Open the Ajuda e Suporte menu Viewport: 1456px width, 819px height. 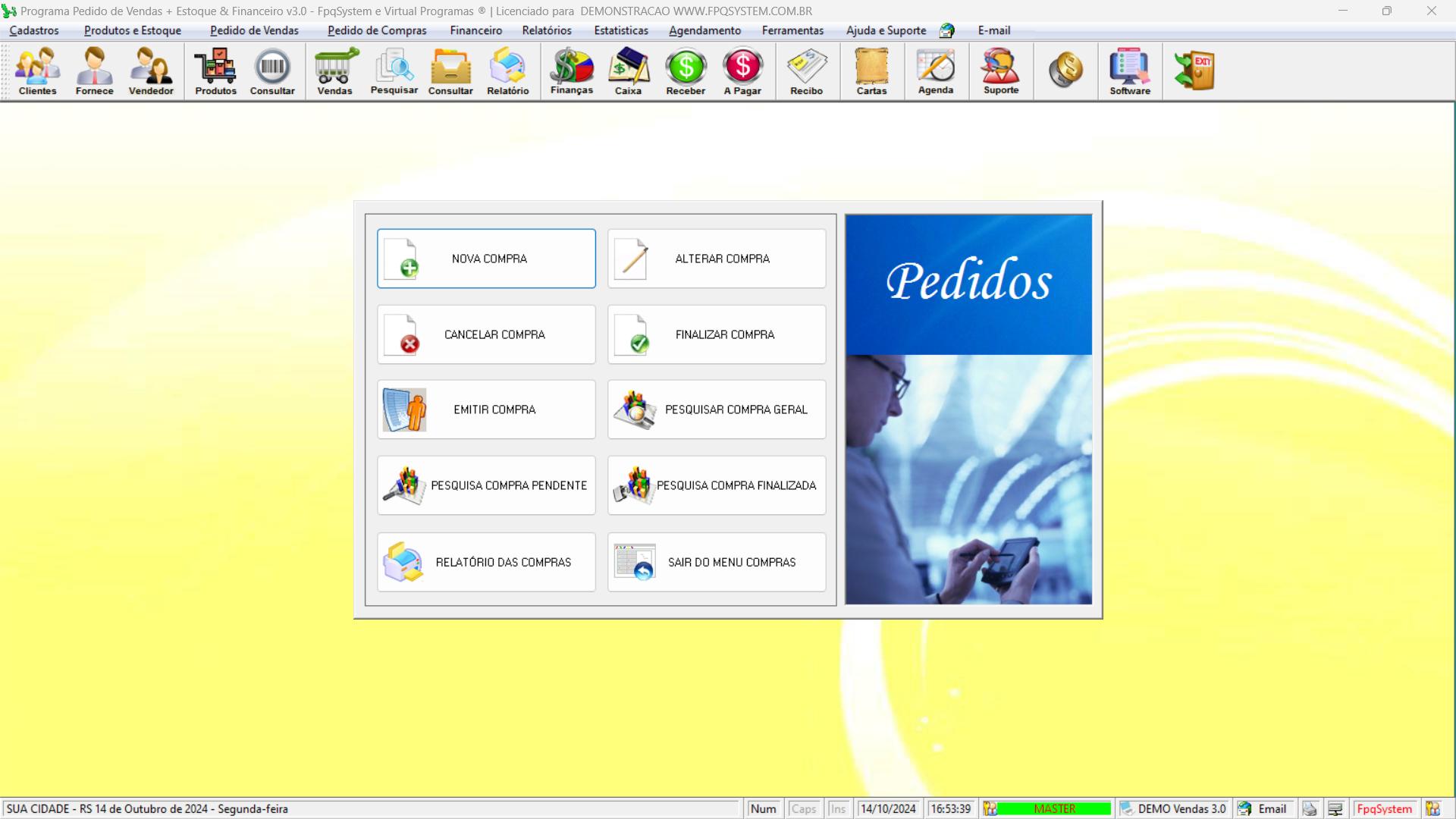886,30
